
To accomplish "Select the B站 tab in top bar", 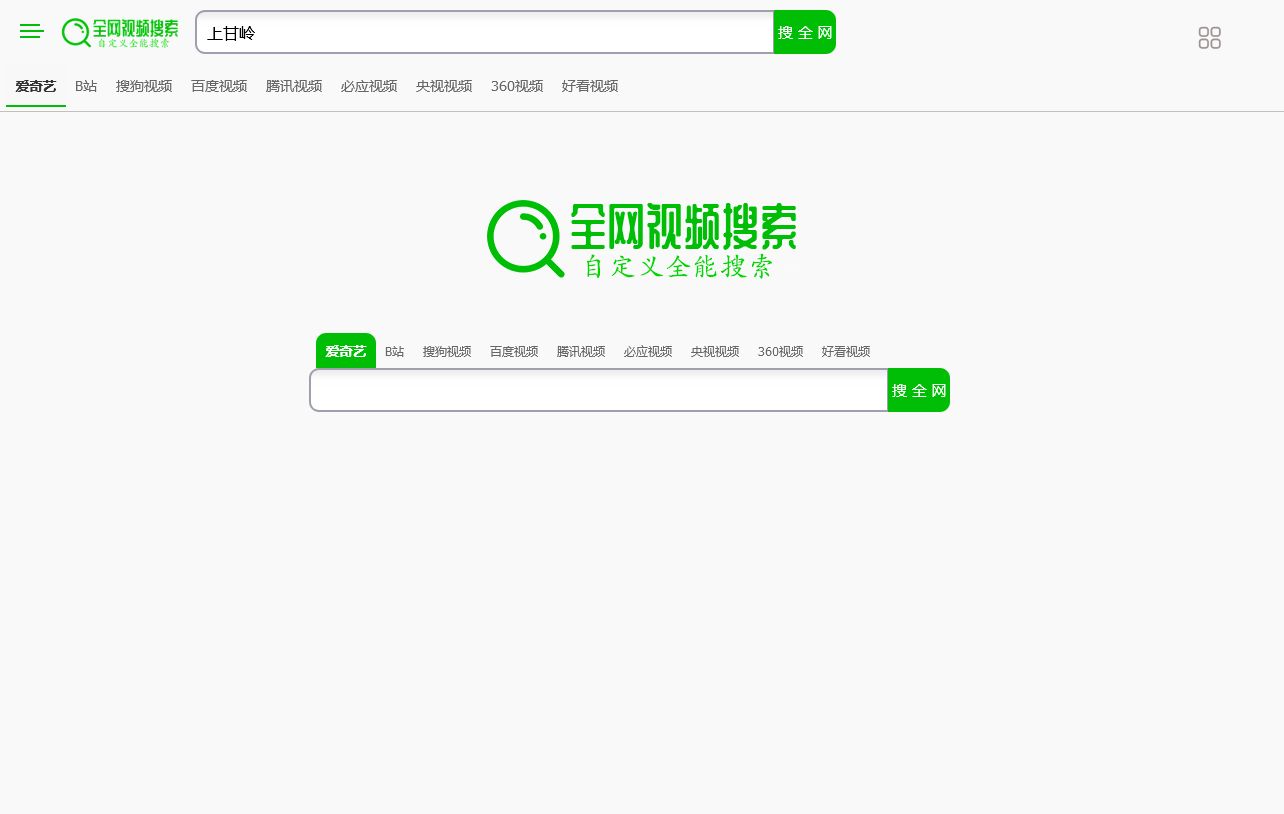I will [86, 86].
